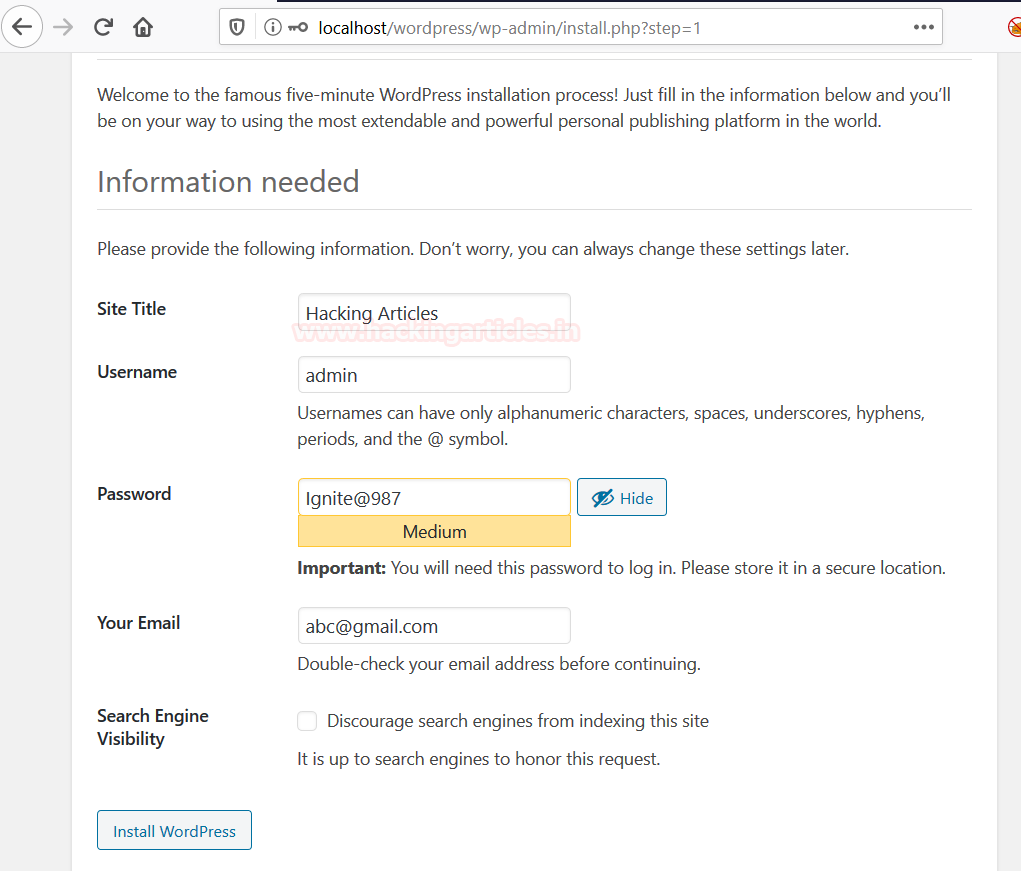Click the localhost URL in the address bar
1021x871 pixels.
(x=509, y=28)
